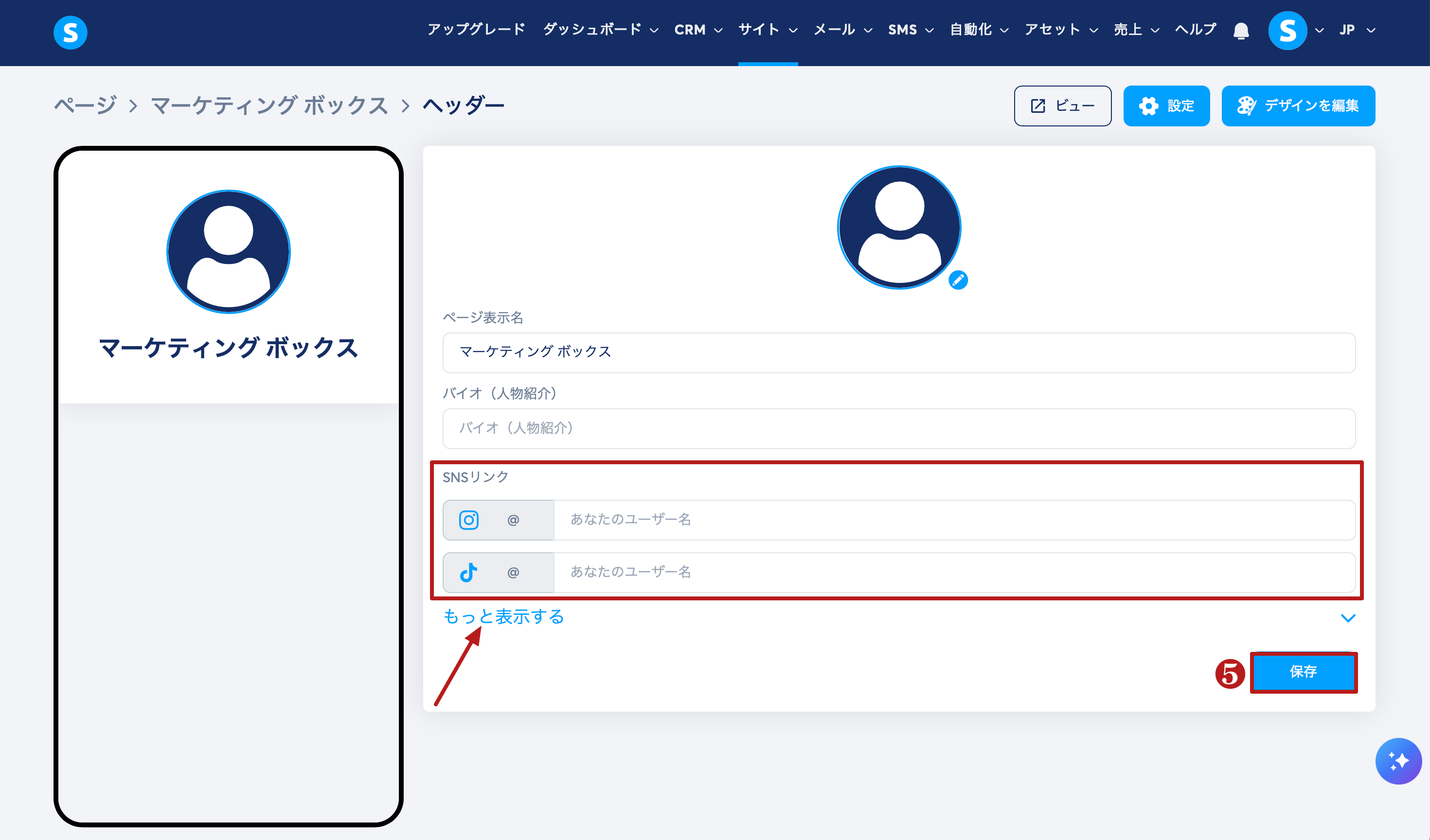1430x840 pixels.
Task: Click the 保存 button
Action: point(1303,672)
